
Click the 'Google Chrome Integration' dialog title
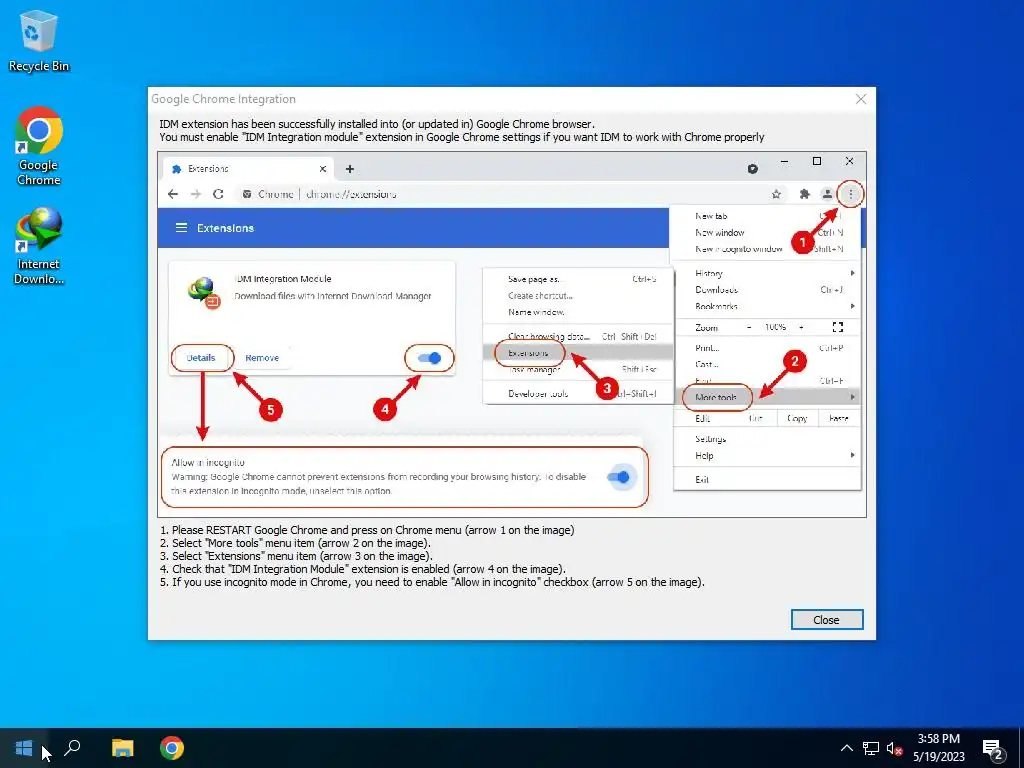point(223,99)
